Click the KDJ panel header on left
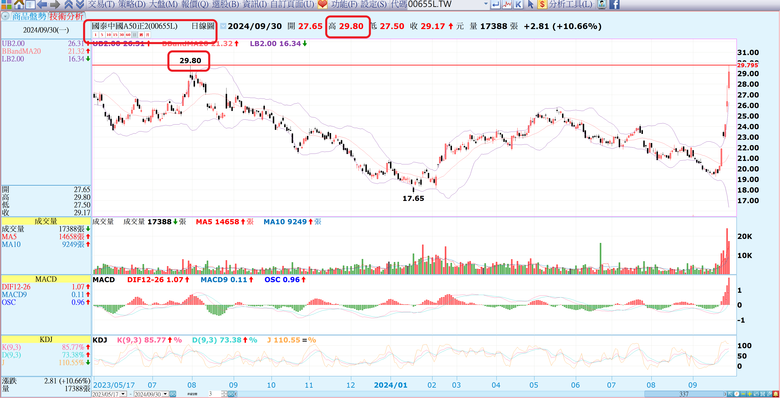 pos(45,339)
